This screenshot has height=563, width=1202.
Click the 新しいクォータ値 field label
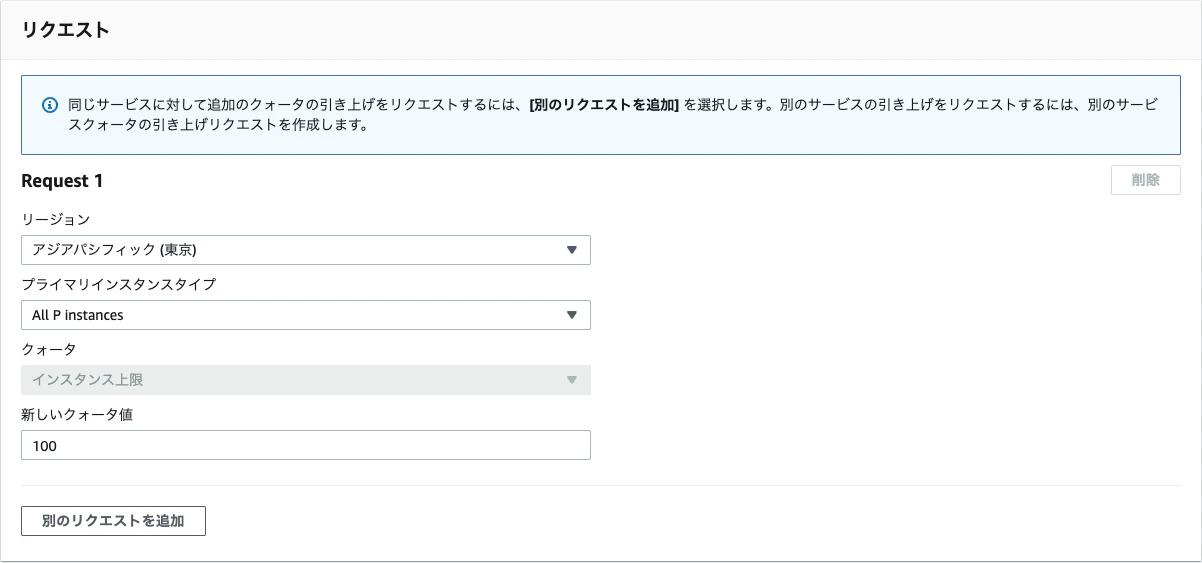coord(77,414)
